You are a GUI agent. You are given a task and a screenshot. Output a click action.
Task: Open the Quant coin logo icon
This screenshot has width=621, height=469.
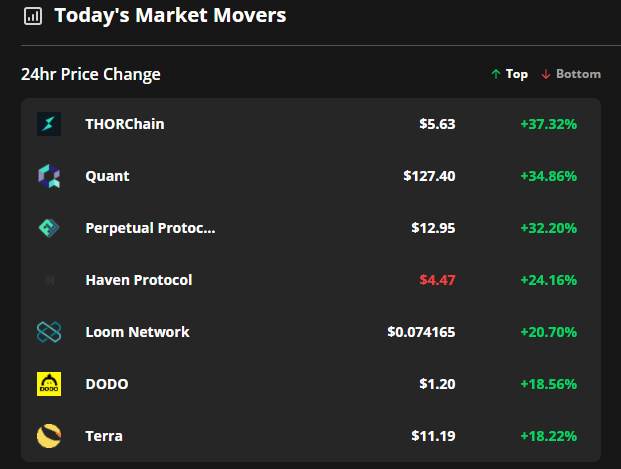49,176
